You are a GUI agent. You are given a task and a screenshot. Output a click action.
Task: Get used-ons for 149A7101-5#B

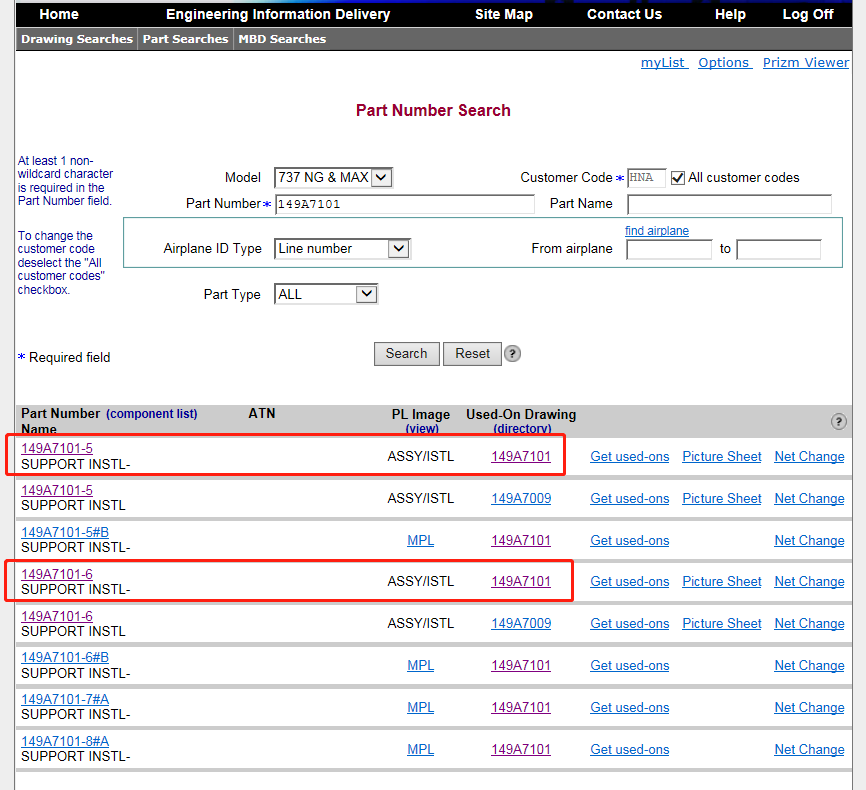(630, 540)
